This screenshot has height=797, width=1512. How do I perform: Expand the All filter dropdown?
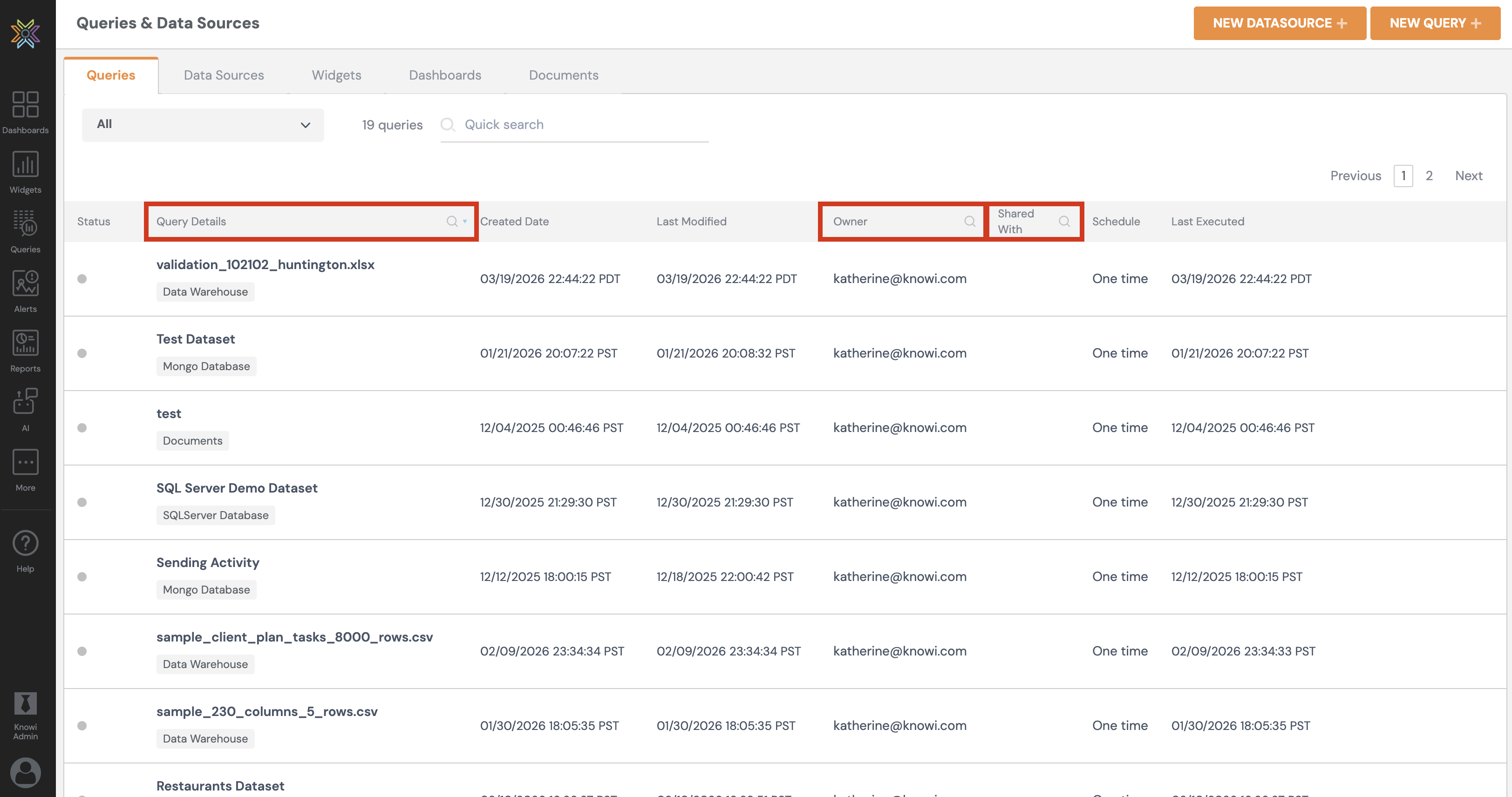203,124
